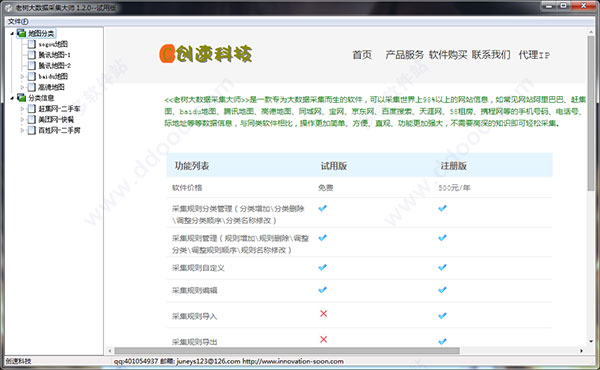600x370 pixels.
Task: Click the horizontal scrollbar thumb
Action: 287,350
